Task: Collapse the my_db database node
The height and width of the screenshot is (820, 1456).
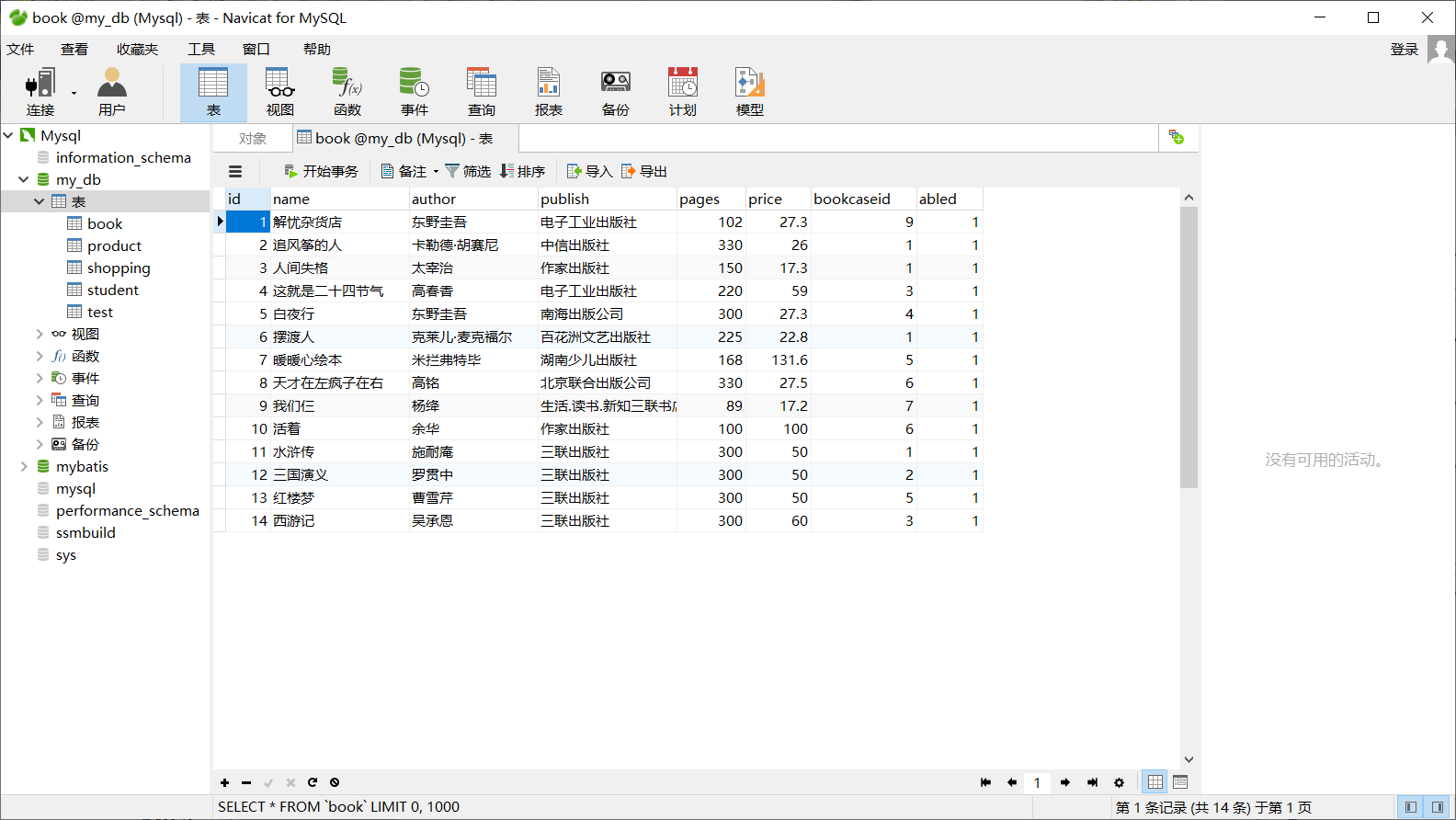Action: click(24, 179)
